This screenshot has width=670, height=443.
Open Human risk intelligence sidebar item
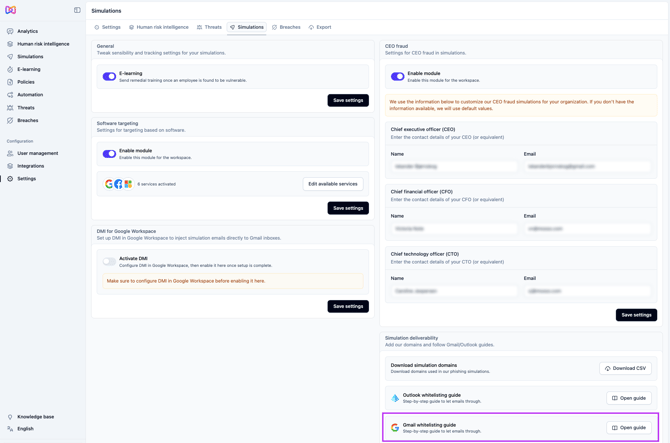[x=43, y=44]
